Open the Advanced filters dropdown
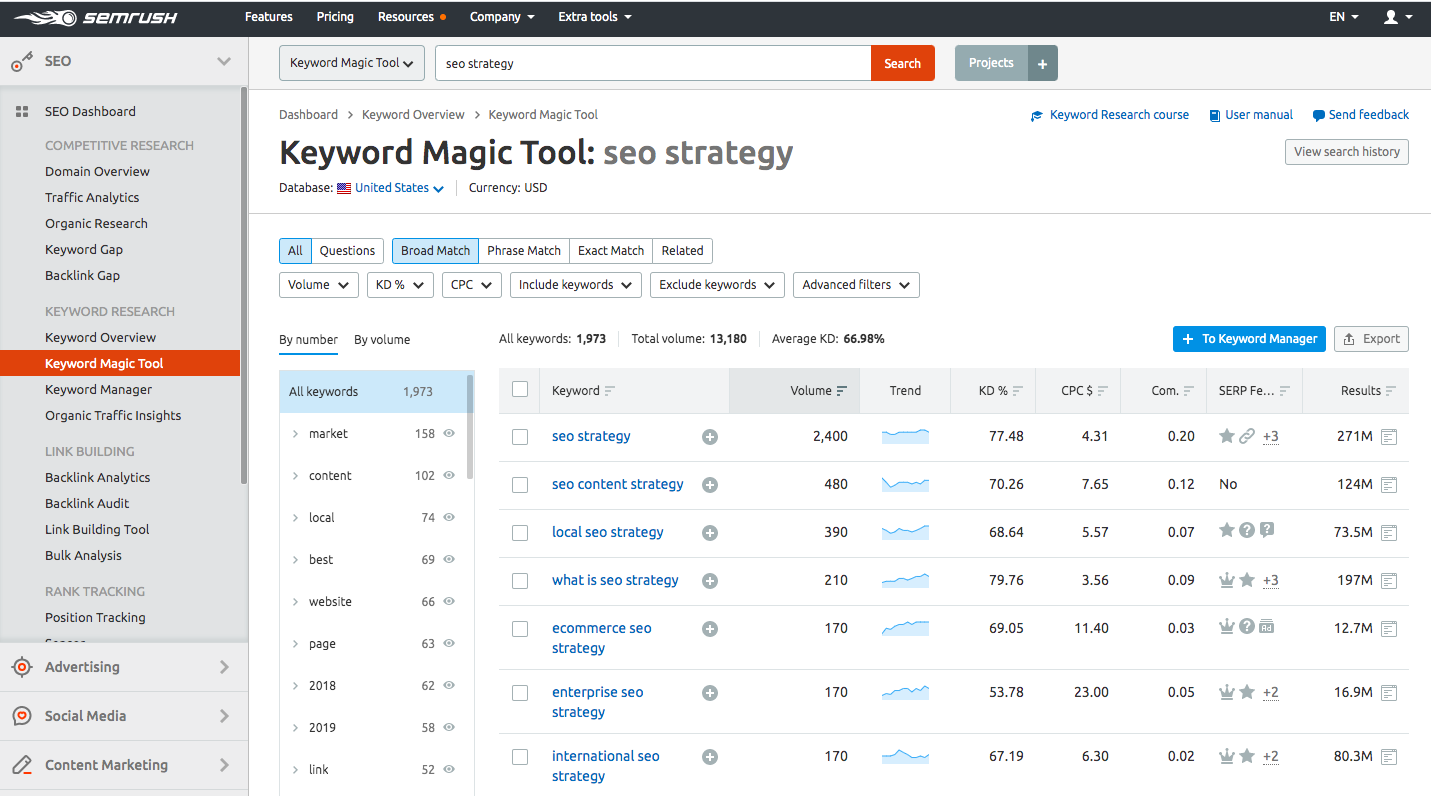This screenshot has height=796, width=1431. [x=855, y=285]
